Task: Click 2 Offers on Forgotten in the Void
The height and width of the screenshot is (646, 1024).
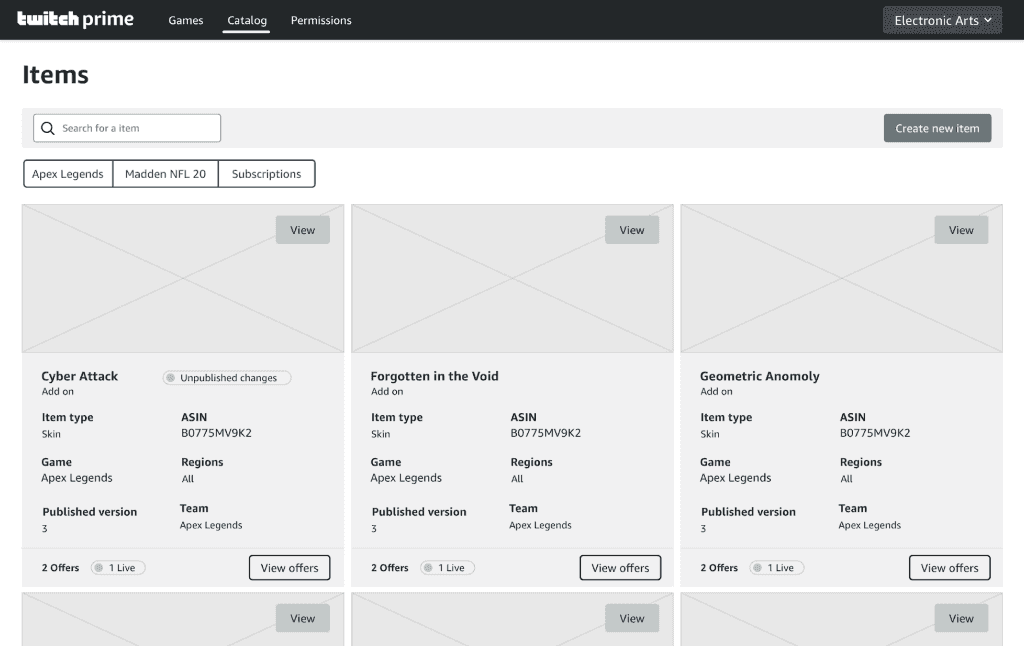Action: 389,568
